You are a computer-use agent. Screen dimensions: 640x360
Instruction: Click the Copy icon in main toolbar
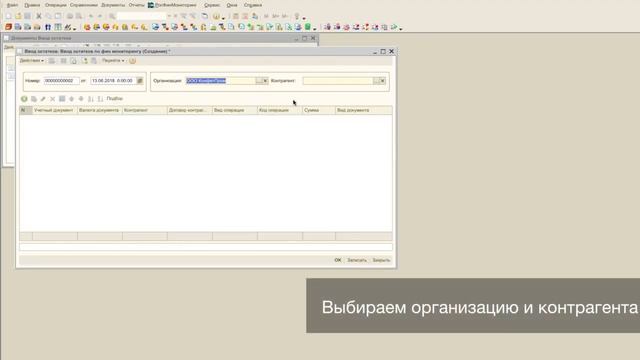pos(49,16)
